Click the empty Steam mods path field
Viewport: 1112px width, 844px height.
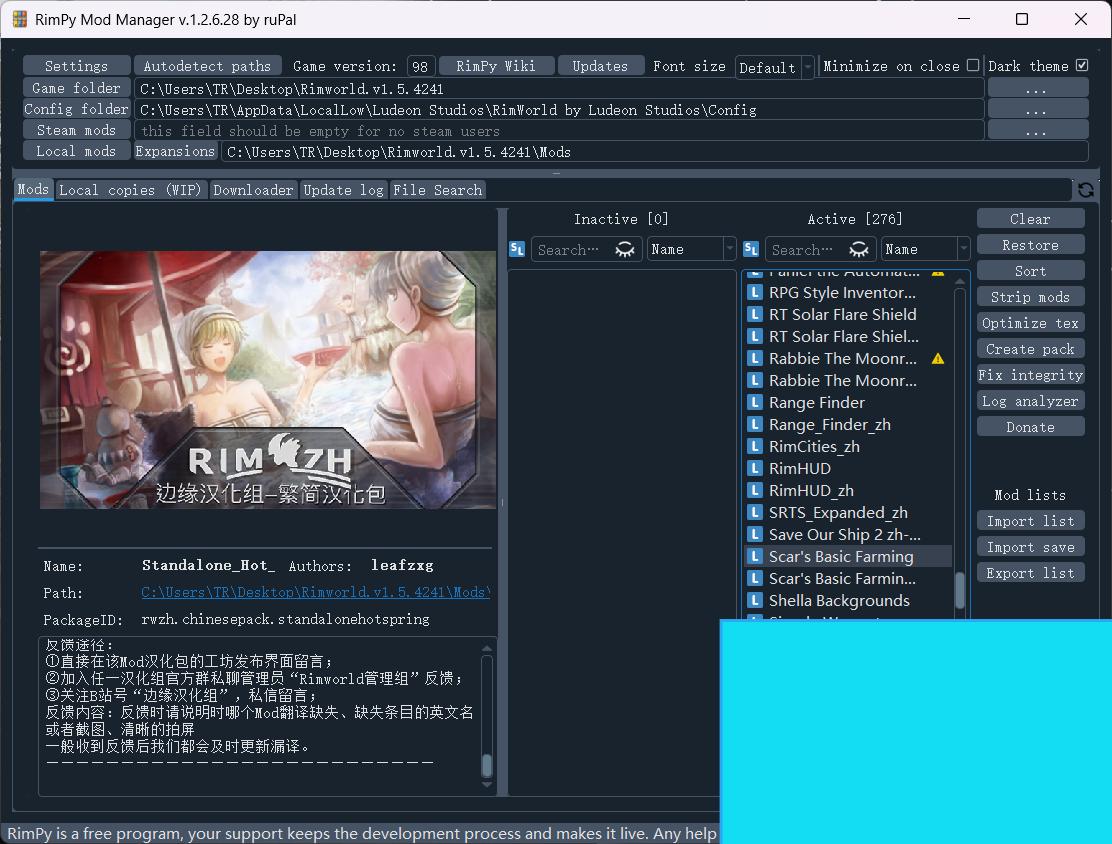559,131
